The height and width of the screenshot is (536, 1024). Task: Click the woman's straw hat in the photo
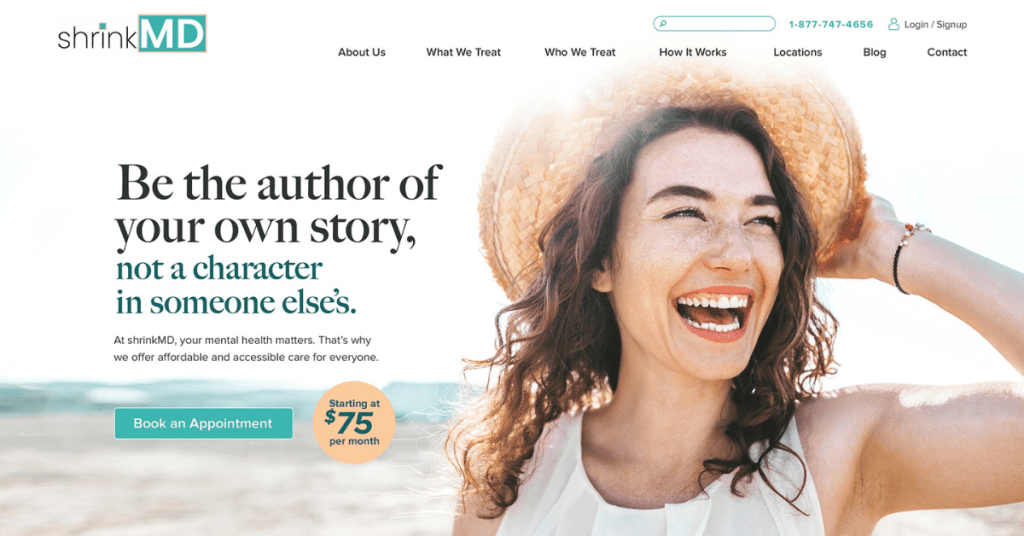coord(673,163)
